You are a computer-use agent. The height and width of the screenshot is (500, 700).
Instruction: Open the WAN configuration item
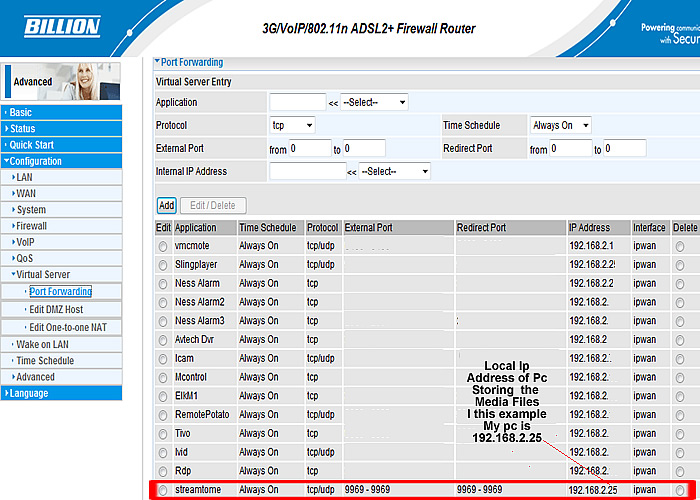(62, 193)
